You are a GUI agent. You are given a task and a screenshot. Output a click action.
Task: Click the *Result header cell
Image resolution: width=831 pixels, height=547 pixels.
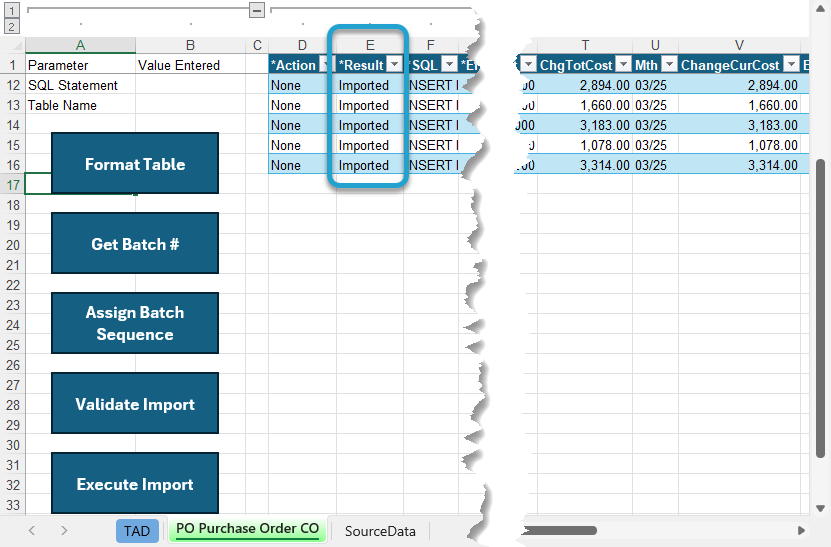coord(370,65)
